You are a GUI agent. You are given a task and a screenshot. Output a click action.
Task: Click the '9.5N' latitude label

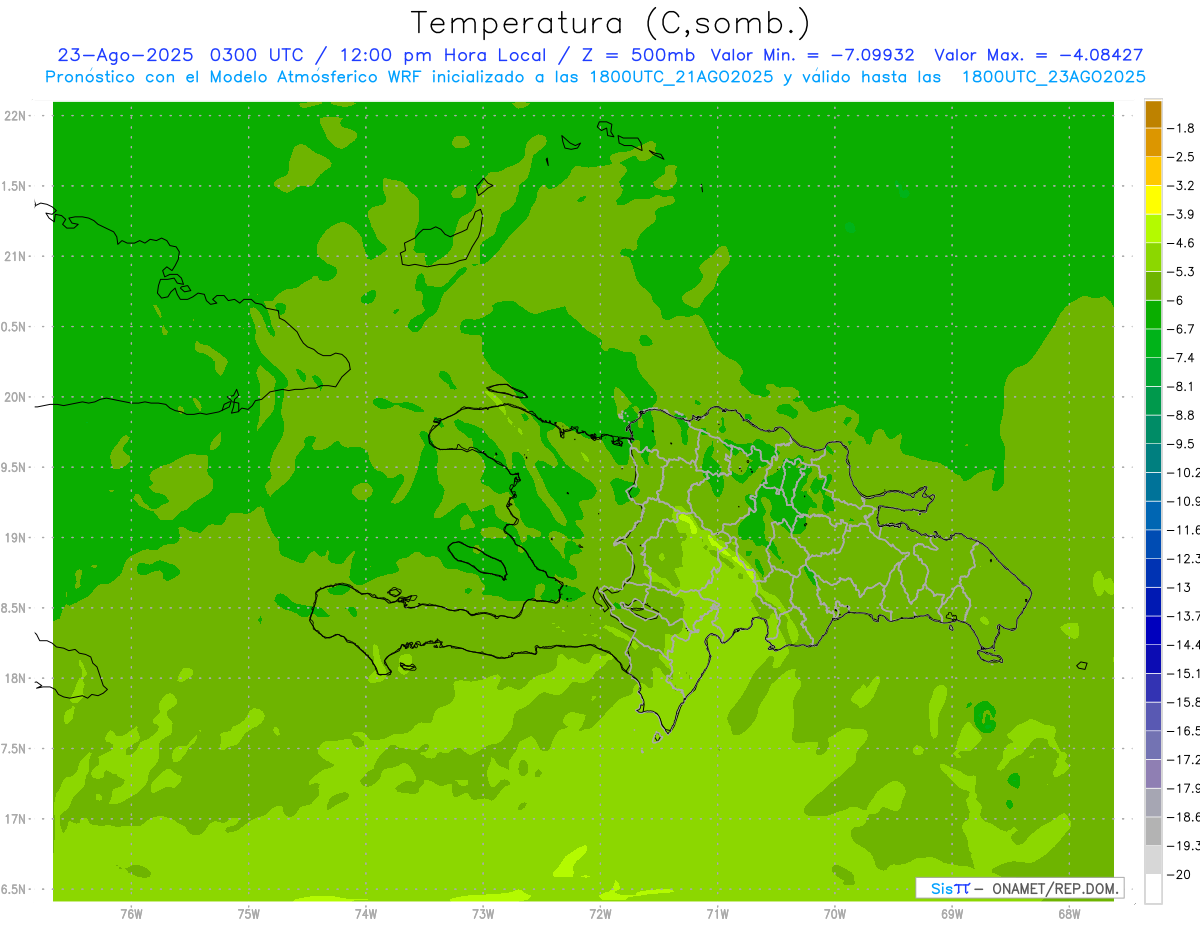(x=15, y=467)
